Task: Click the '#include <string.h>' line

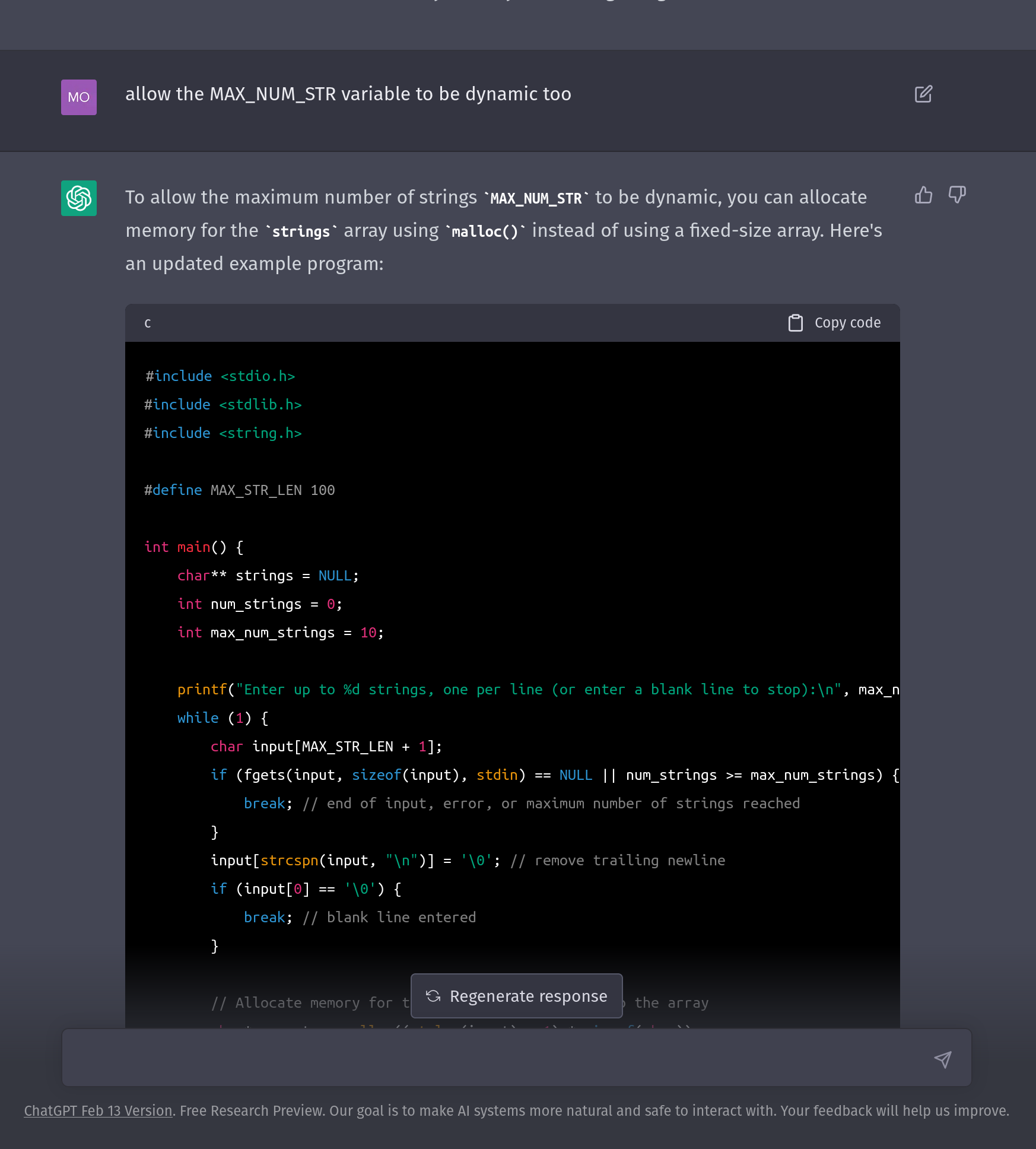Action: pyautogui.click(x=223, y=433)
